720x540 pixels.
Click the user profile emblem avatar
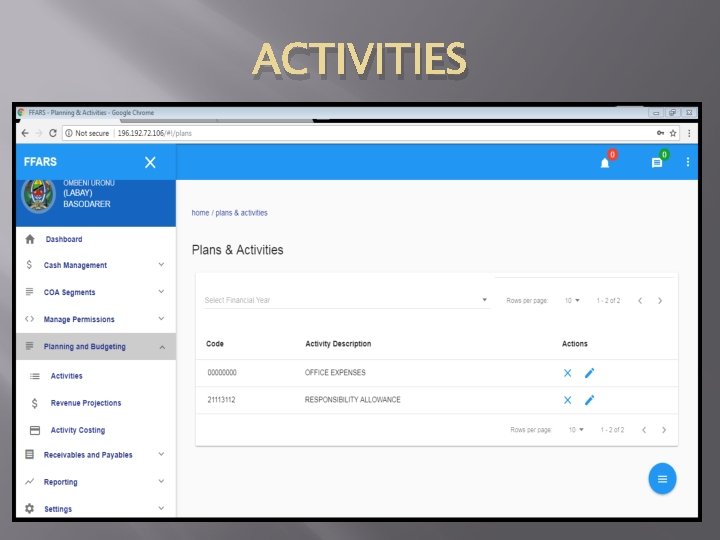tap(39, 196)
